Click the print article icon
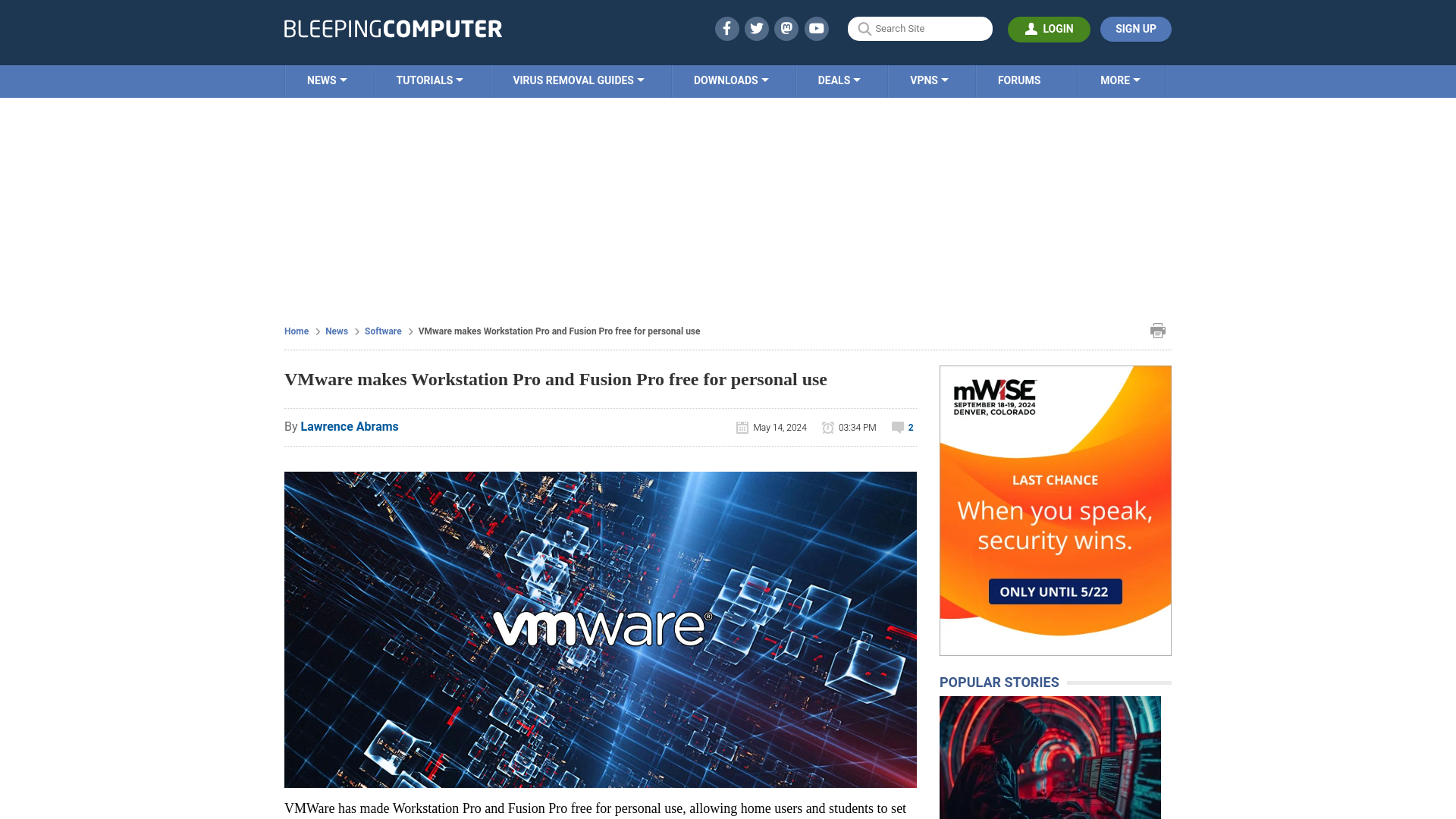This screenshot has height=819, width=1456. click(x=1158, y=330)
